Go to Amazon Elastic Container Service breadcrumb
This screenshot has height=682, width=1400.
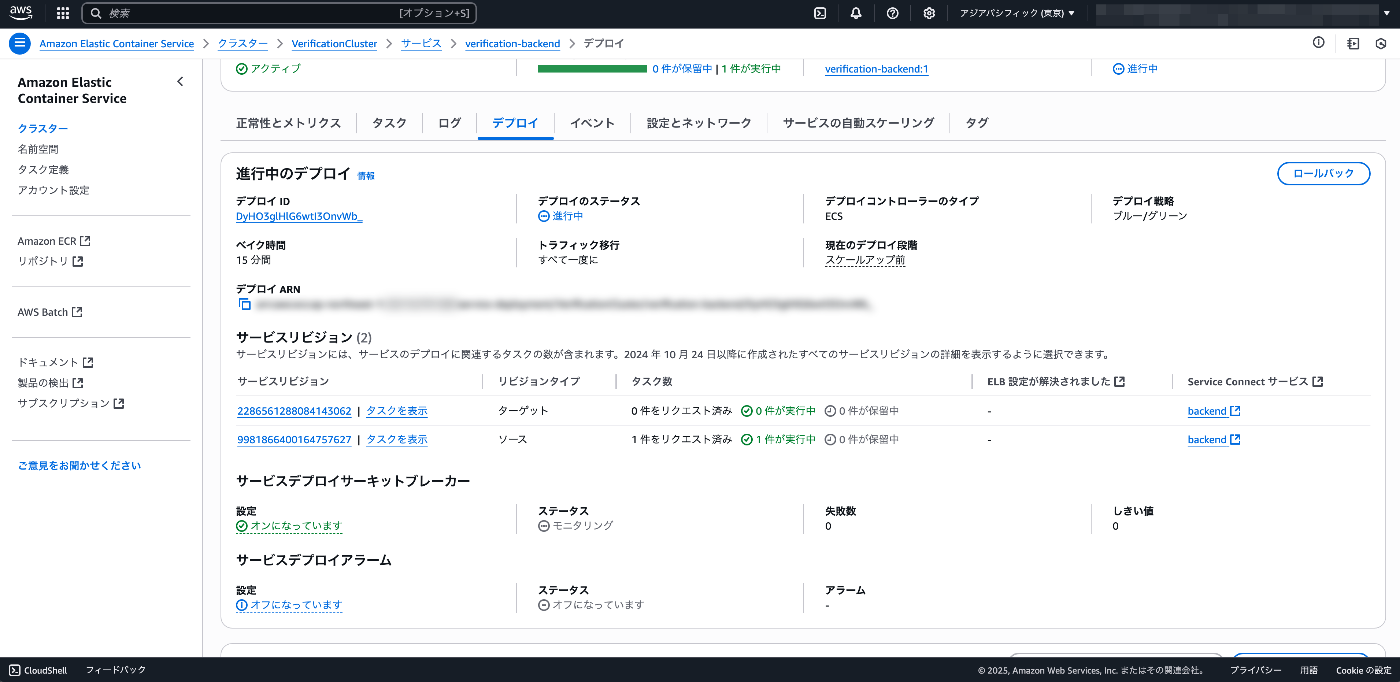coord(117,44)
